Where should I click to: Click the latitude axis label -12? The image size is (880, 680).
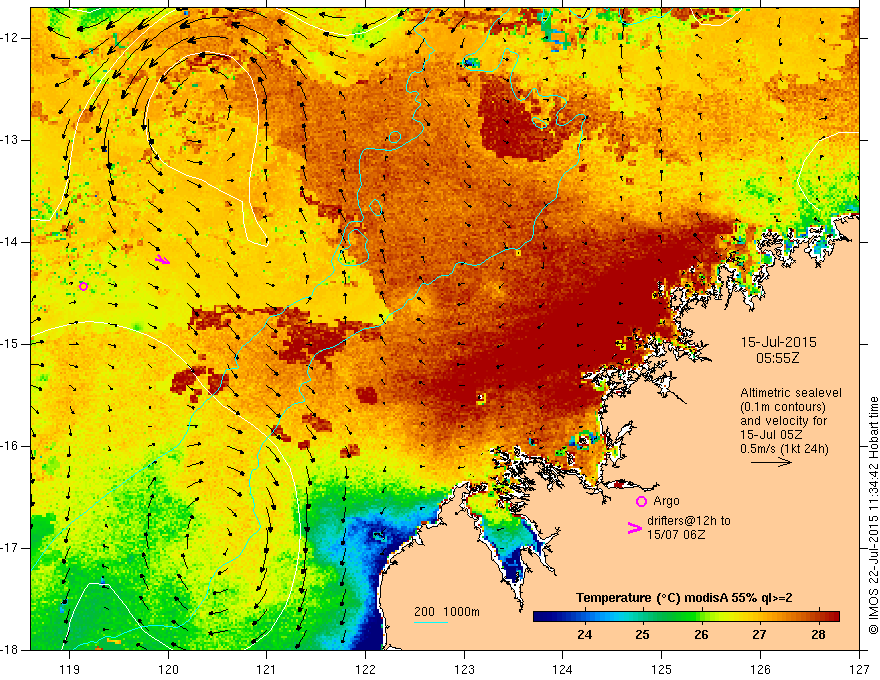pyautogui.click(x=11, y=38)
